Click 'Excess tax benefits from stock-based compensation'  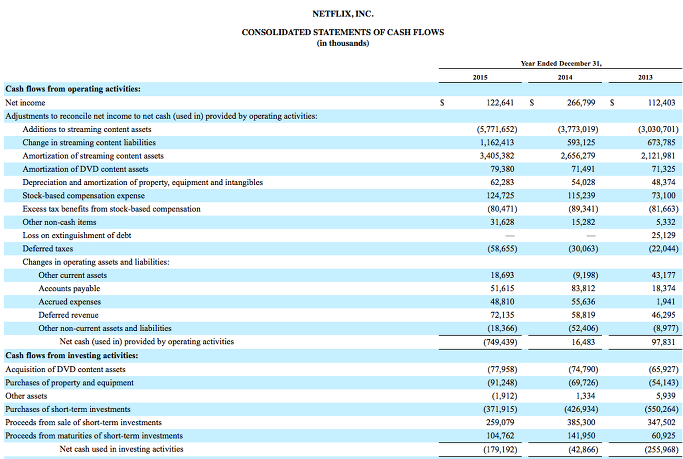pos(112,209)
